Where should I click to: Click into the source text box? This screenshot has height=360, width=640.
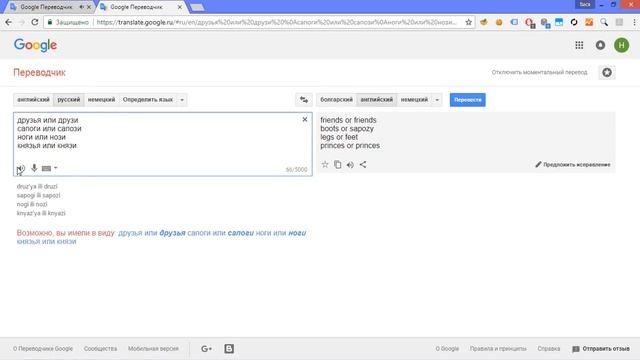pyautogui.click(x=163, y=144)
